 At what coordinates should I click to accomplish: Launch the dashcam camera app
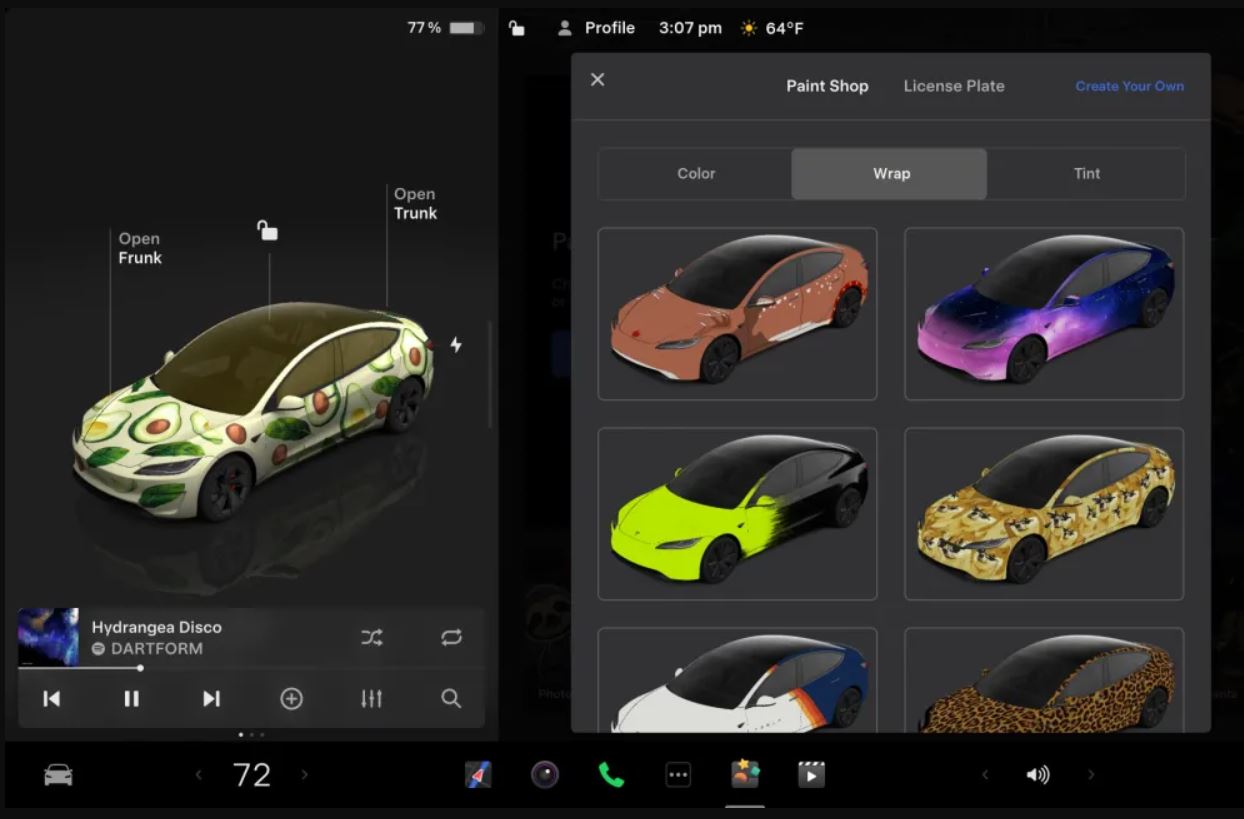(x=545, y=775)
